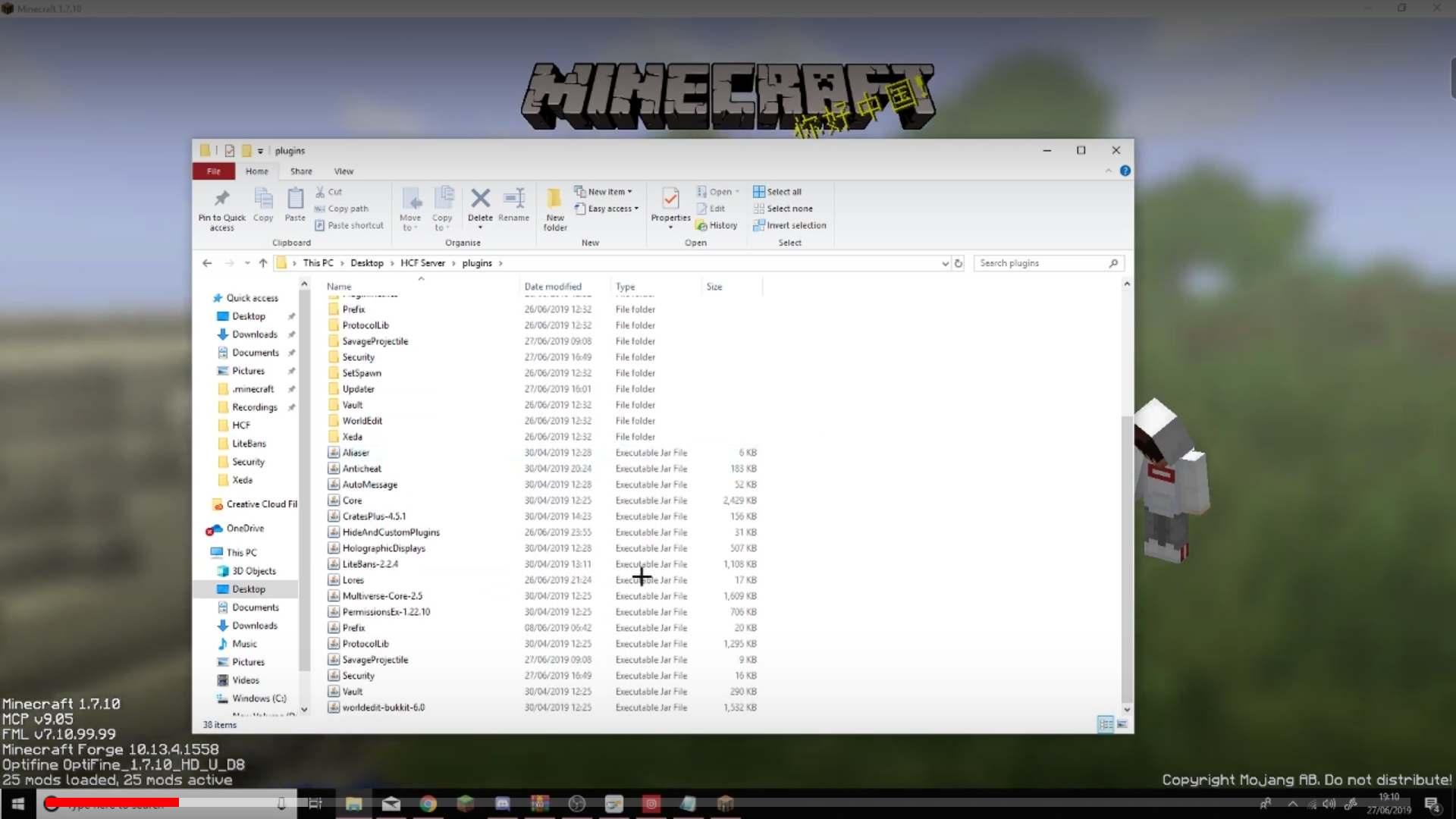
Task: Click HCF Server in address breadcrumb
Action: (422, 263)
